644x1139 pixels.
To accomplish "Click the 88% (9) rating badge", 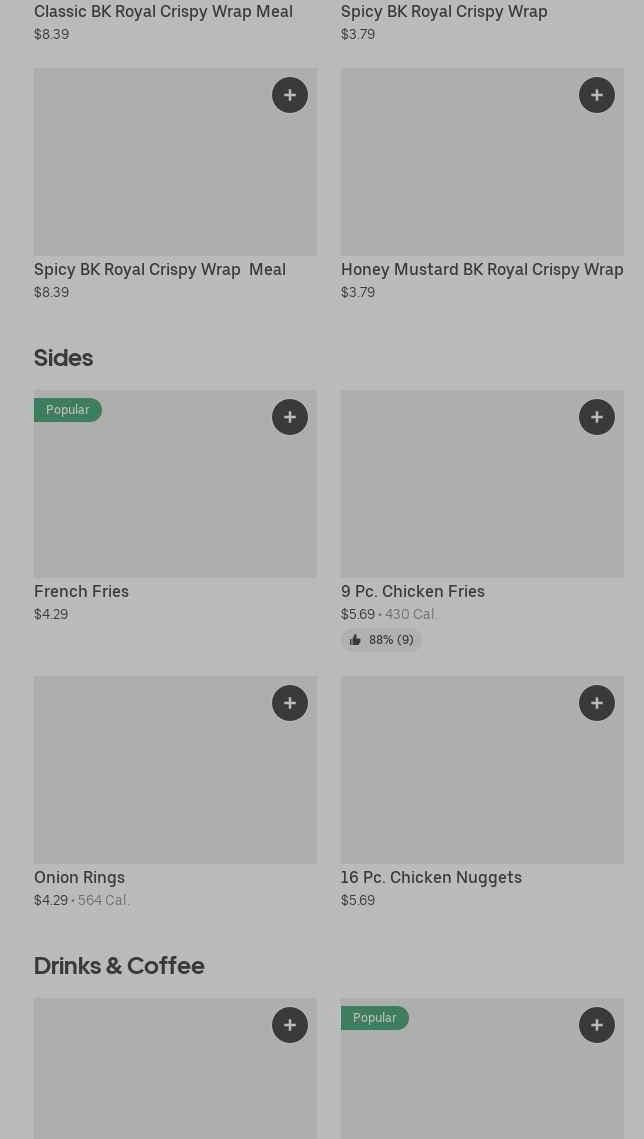I will point(382,640).
